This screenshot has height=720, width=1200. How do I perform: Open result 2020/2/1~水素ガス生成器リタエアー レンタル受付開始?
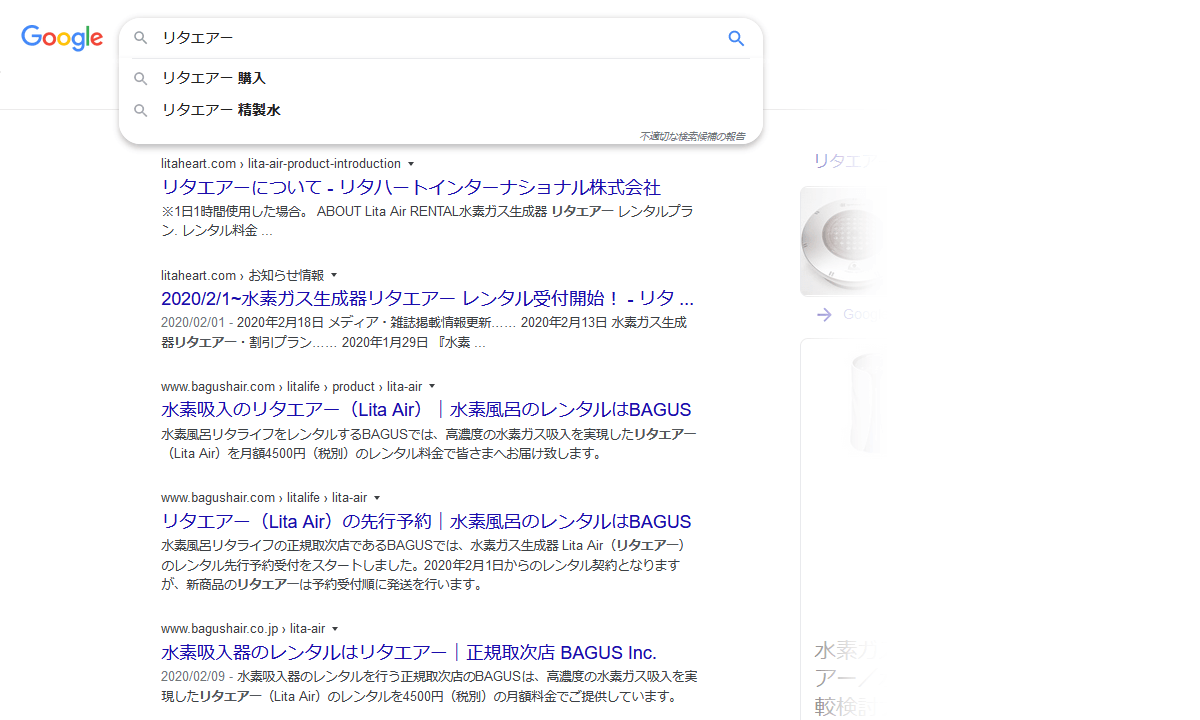pos(427,298)
